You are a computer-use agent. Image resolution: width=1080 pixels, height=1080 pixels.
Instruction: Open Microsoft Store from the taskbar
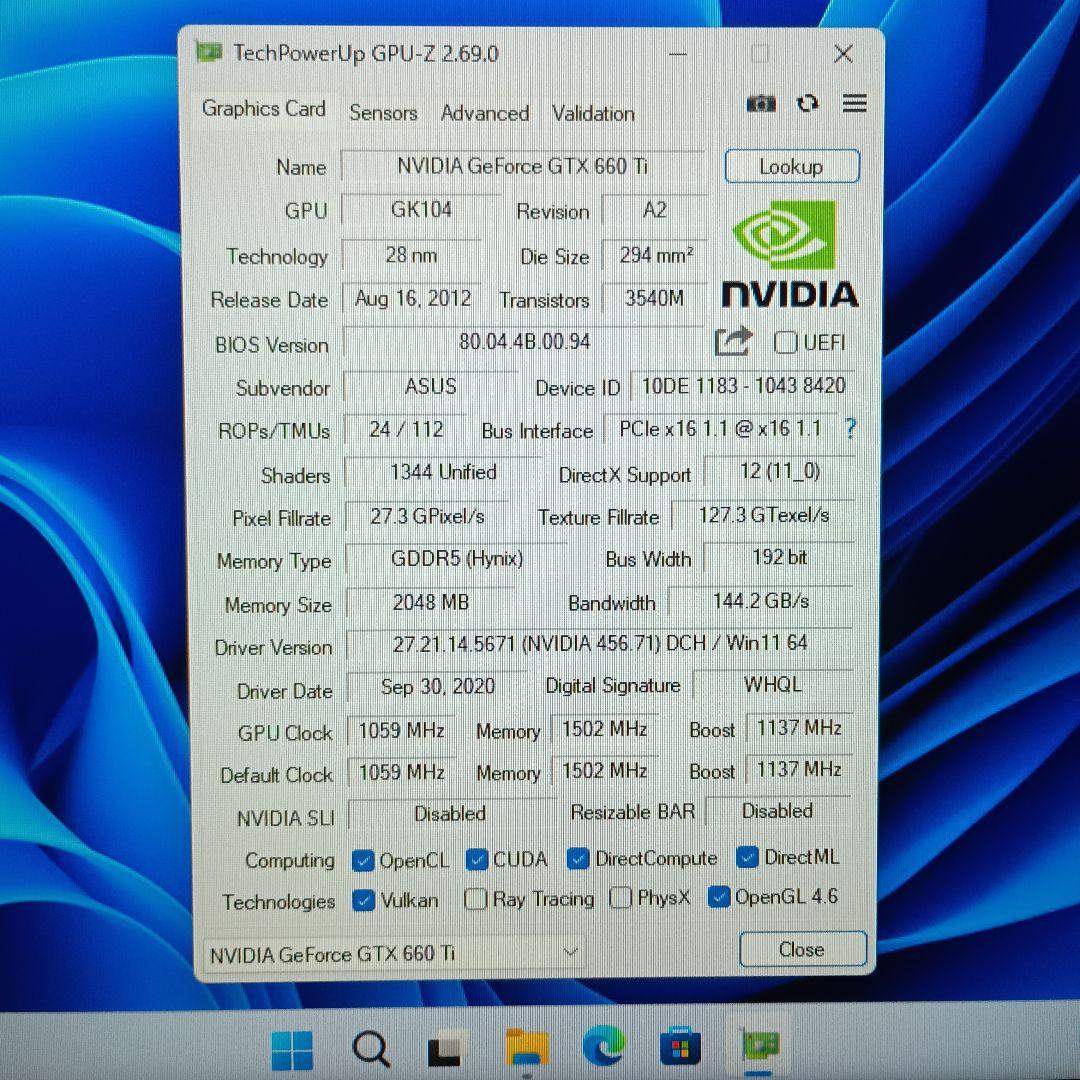tap(681, 1046)
